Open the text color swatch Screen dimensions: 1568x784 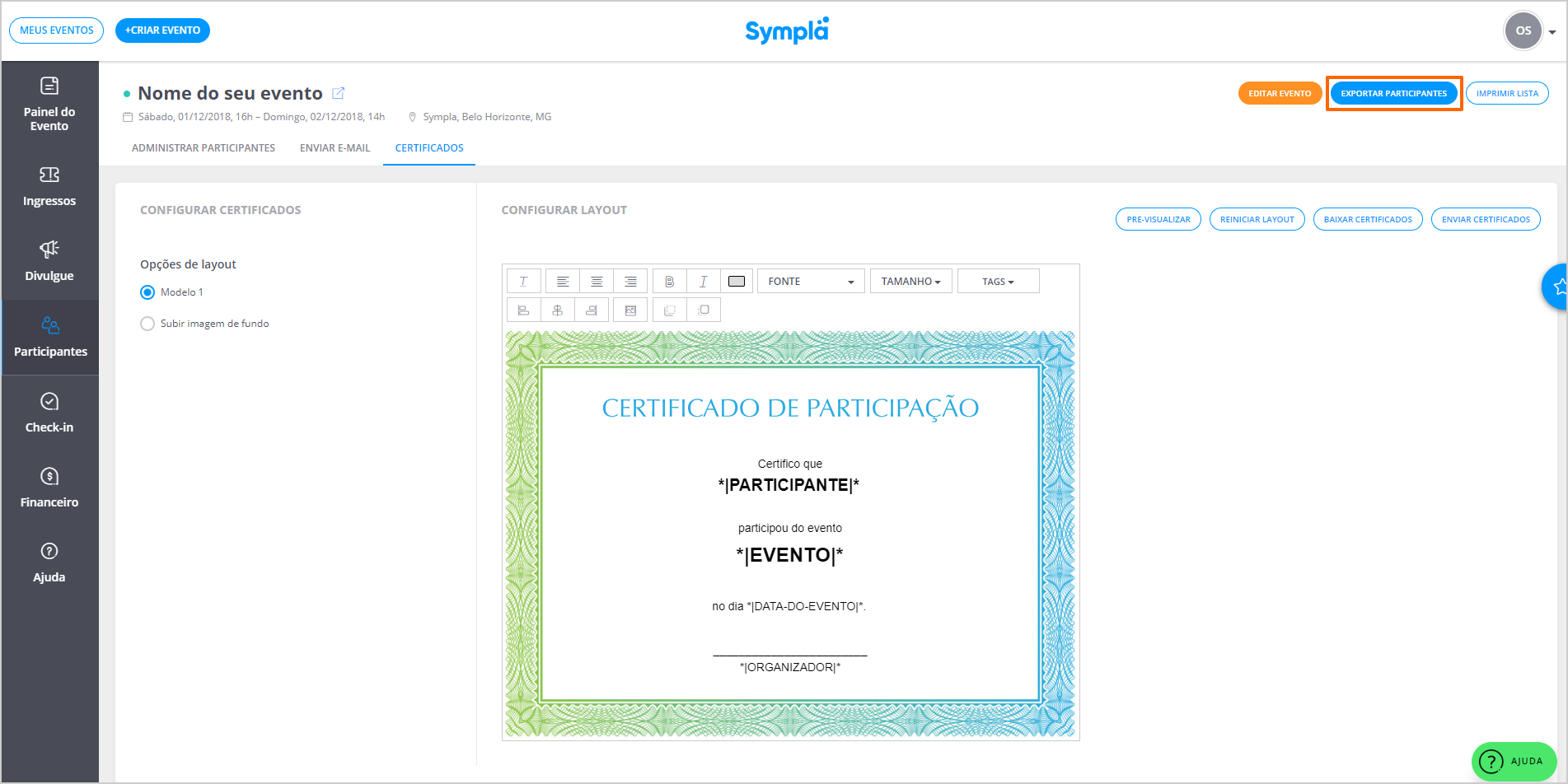pyautogui.click(x=737, y=282)
